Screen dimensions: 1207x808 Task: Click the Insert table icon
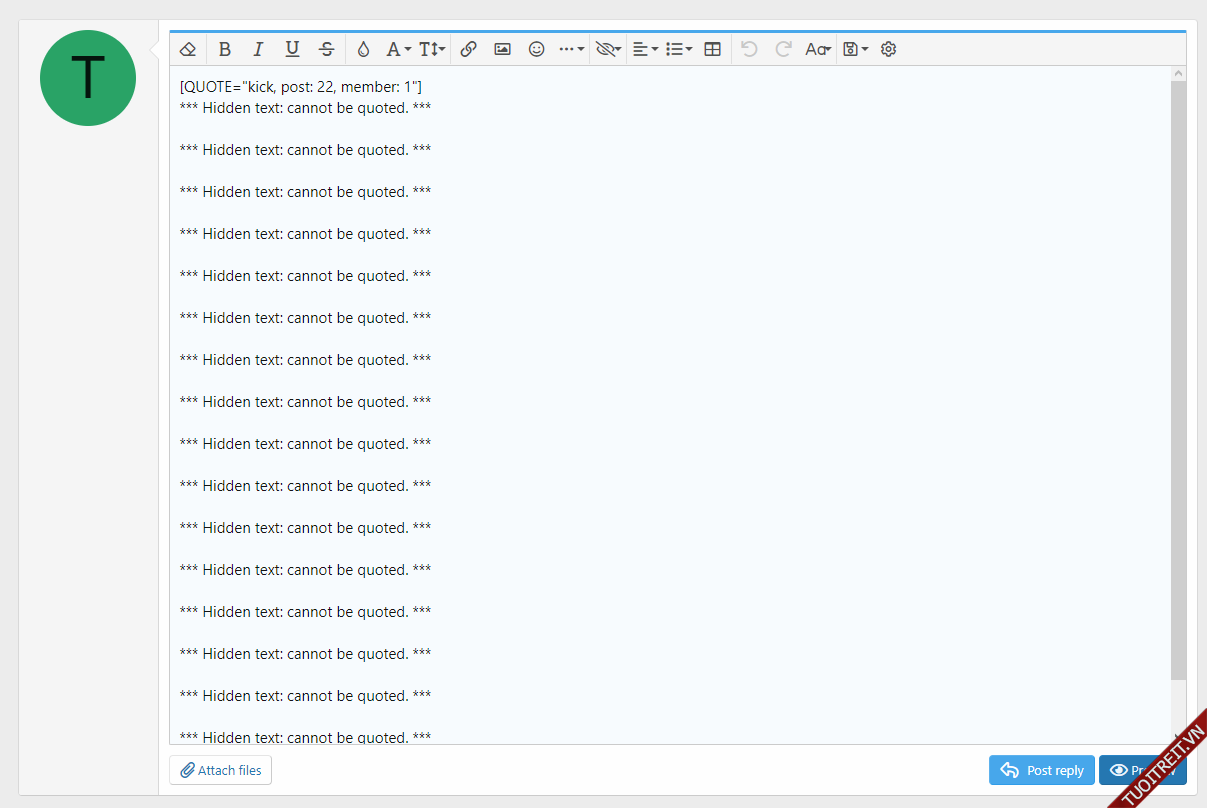713,49
